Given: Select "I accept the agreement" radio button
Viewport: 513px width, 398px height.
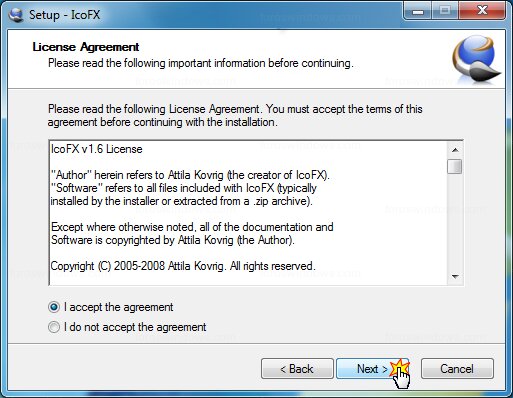Looking at the screenshot, I should pyautogui.click(x=54, y=307).
